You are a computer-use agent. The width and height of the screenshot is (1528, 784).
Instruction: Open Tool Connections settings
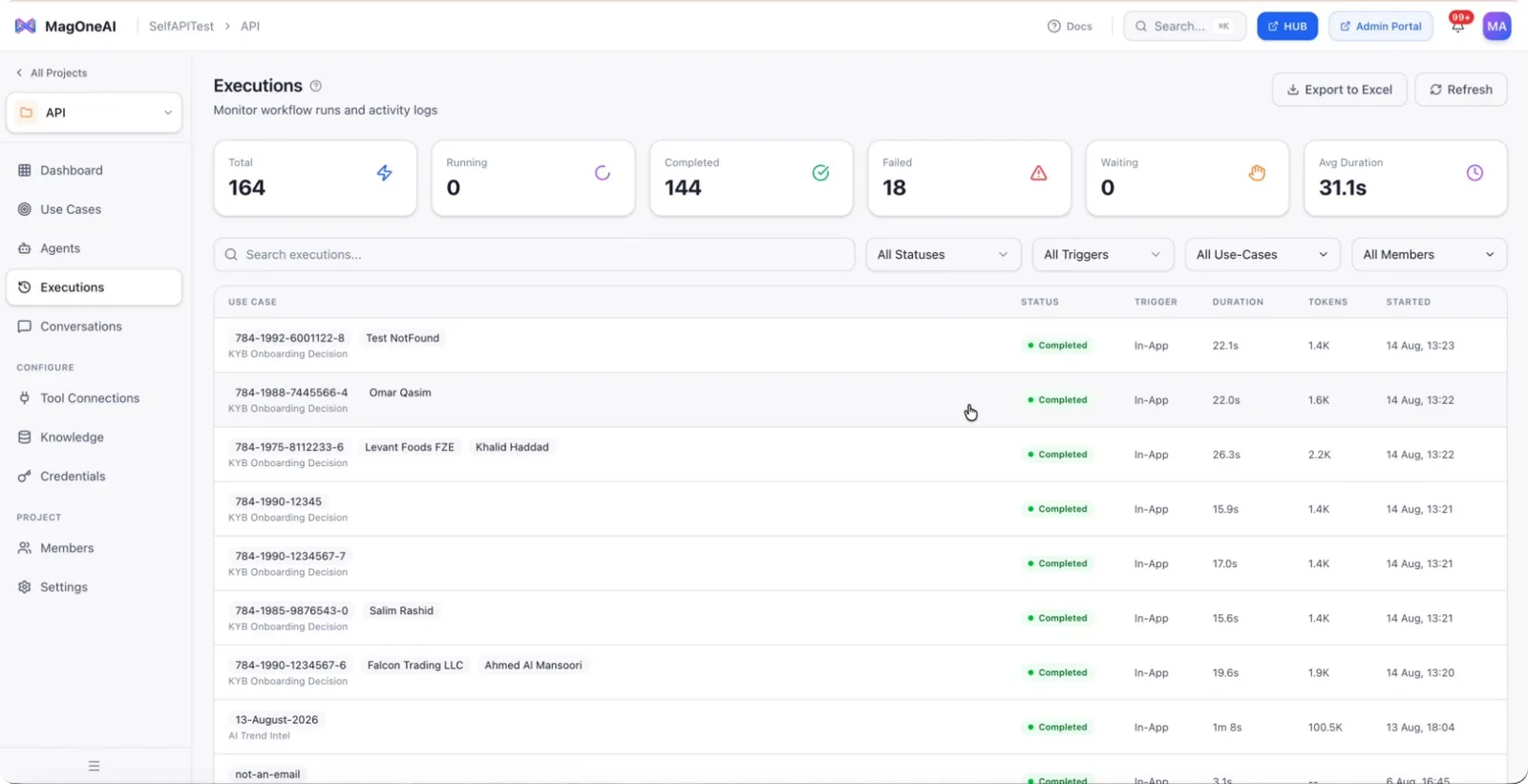94,398
